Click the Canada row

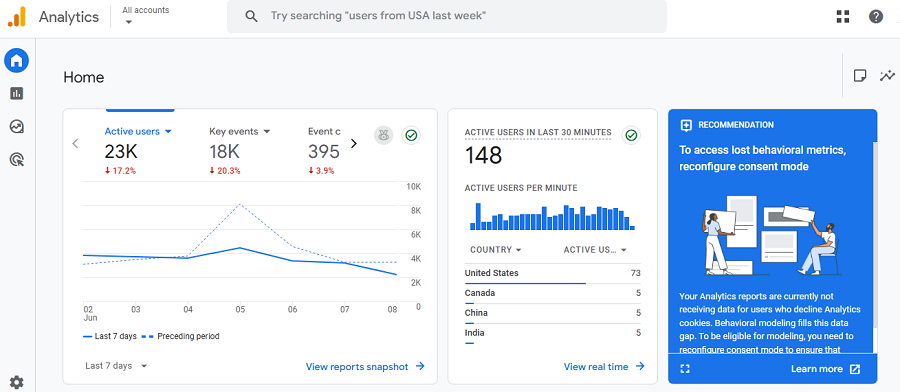[553, 294]
